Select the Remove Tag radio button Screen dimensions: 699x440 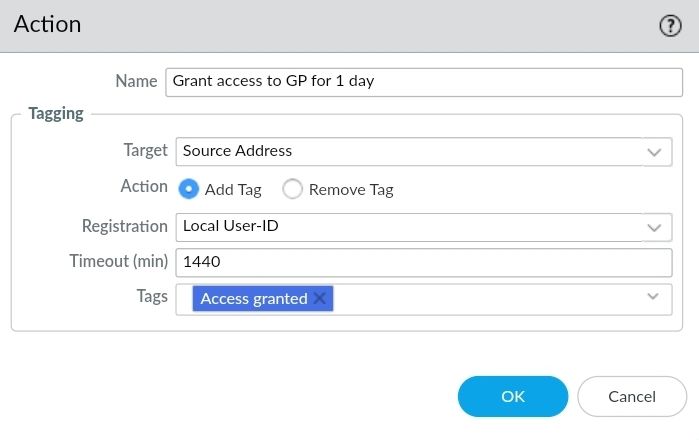tap(293, 189)
